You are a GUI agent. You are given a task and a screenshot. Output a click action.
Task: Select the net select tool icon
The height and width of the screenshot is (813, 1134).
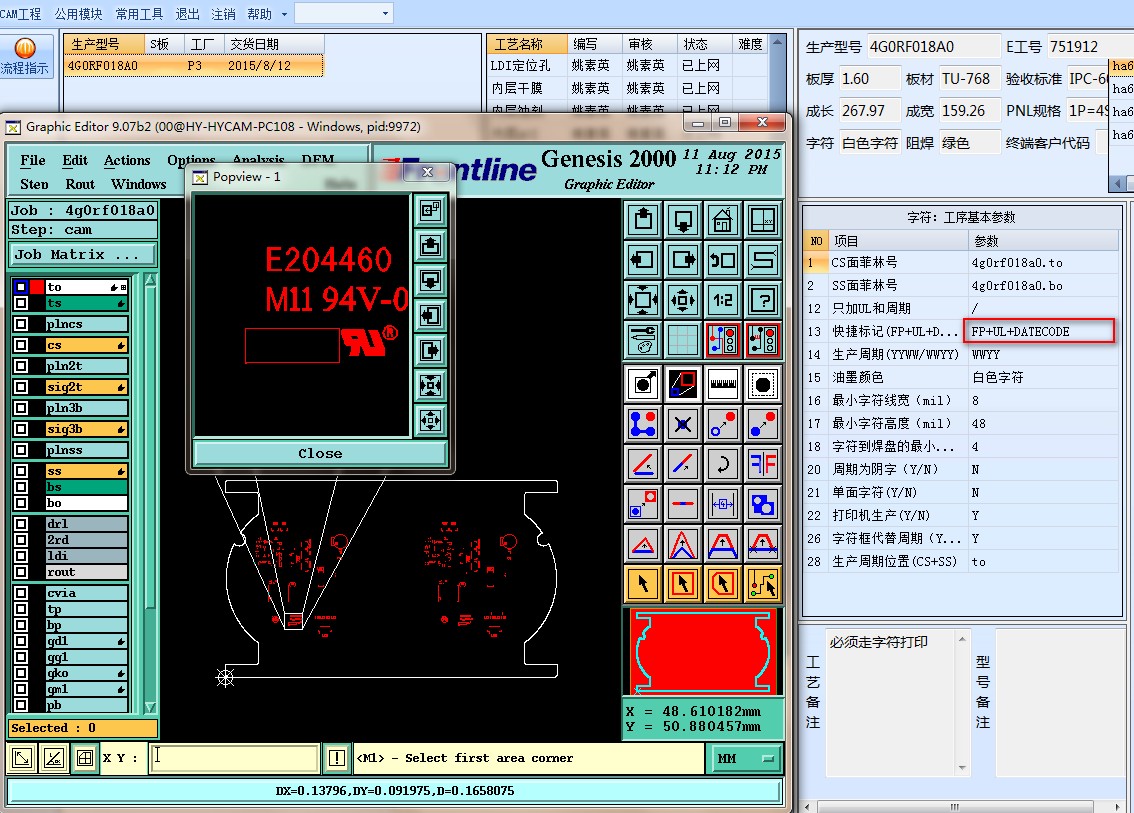point(762,584)
